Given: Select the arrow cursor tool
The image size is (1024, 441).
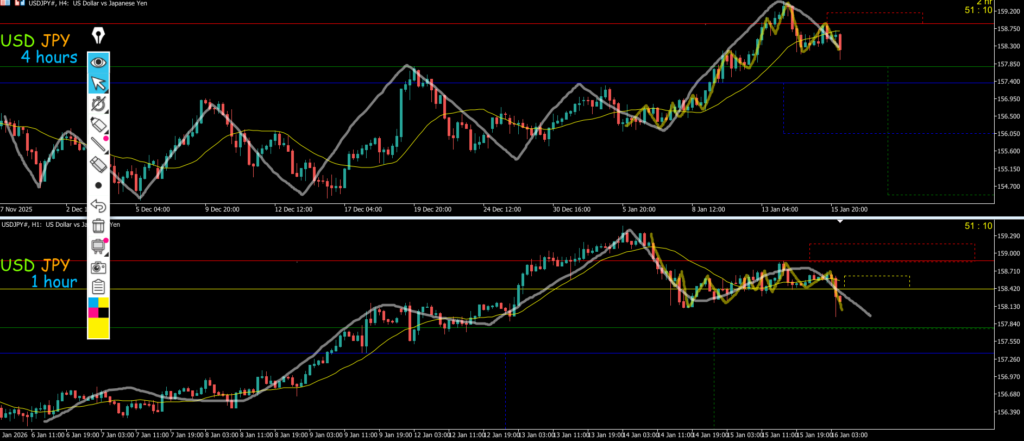Looking at the screenshot, I should point(98,82).
